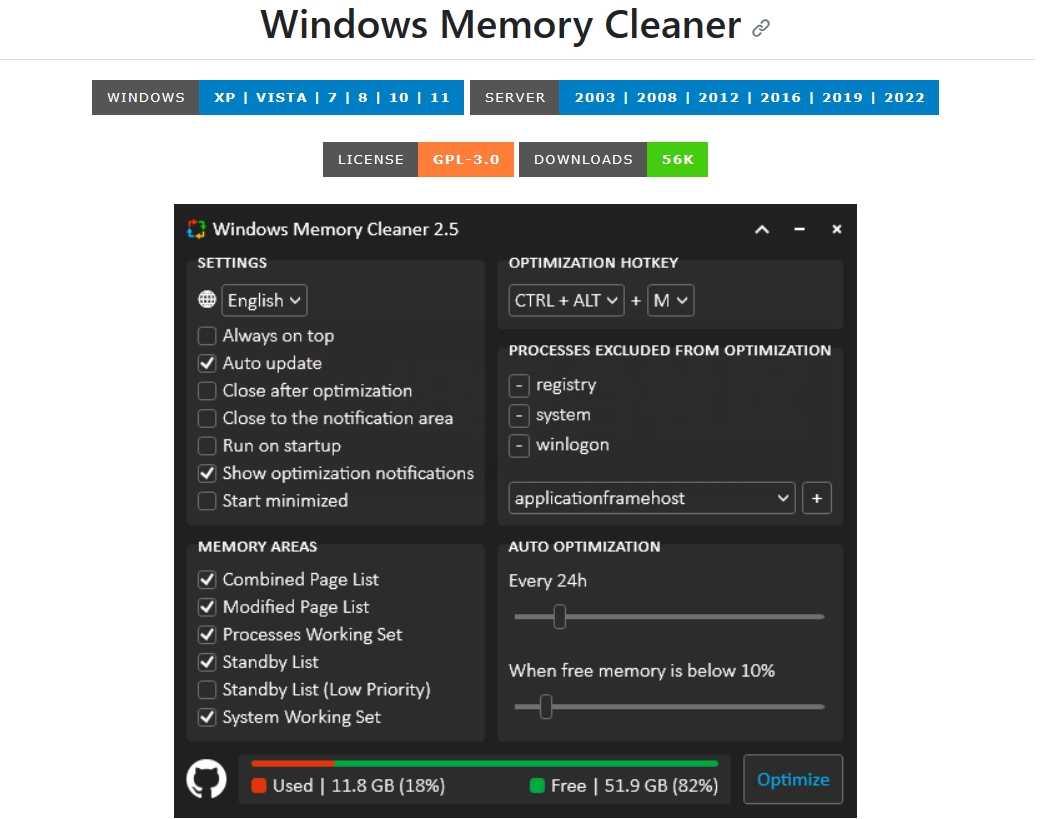Uncheck Auto update option
Image resolution: width=1046 pixels, height=819 pixels.
(x=207, y=363)
